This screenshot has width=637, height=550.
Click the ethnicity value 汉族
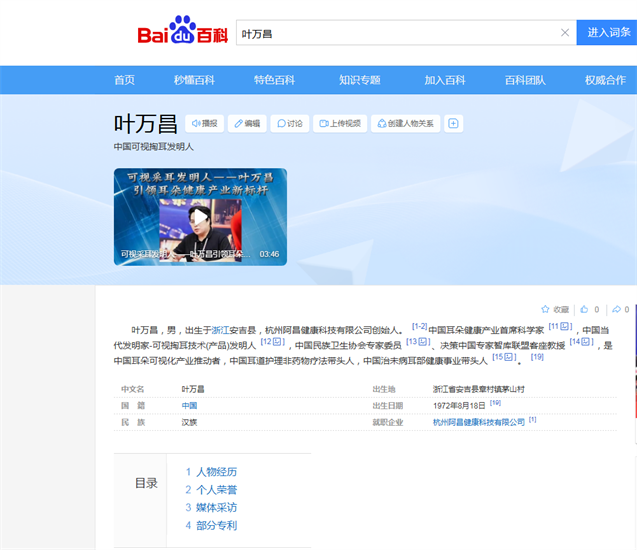point(189,422)
